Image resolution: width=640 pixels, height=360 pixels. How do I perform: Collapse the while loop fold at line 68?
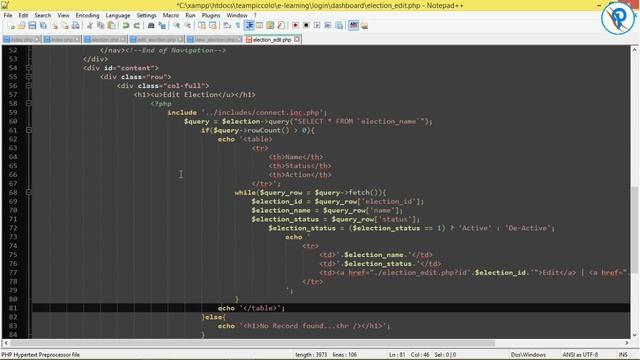click(x=29, y=192)
